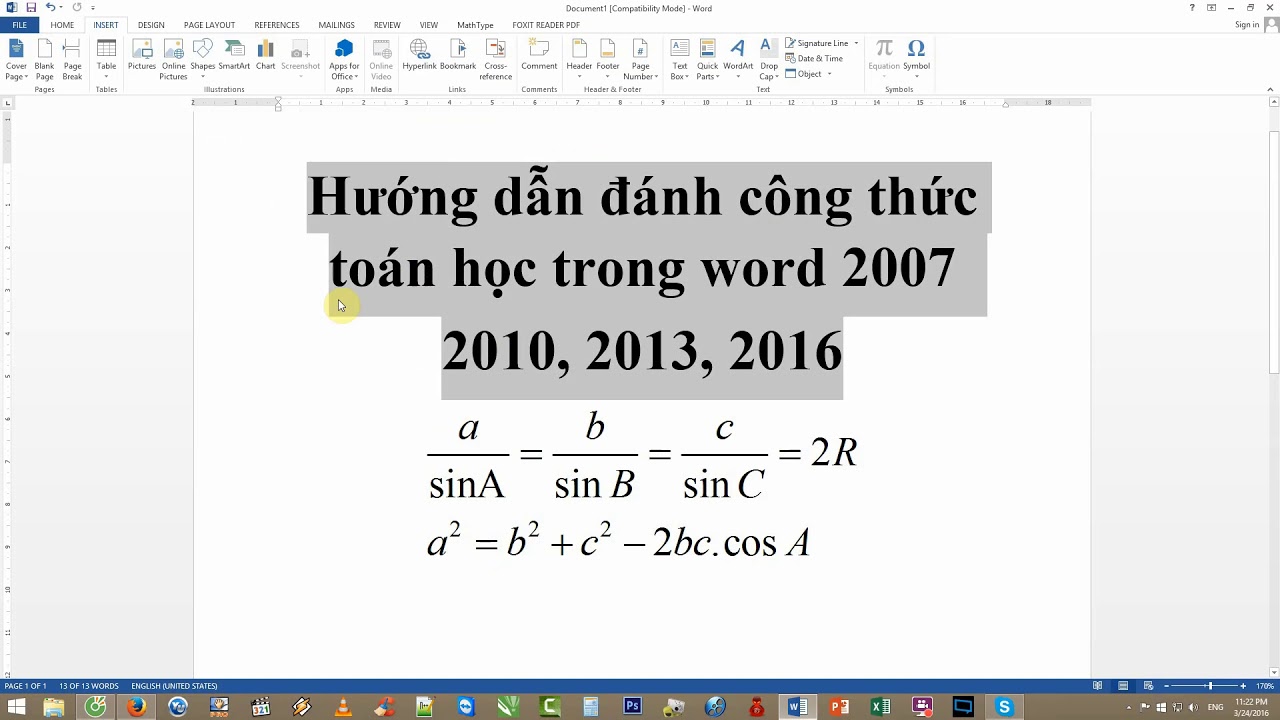1280x720 pixels.
Task: Switch to the DESIGN tab
Action: [151, 25]
